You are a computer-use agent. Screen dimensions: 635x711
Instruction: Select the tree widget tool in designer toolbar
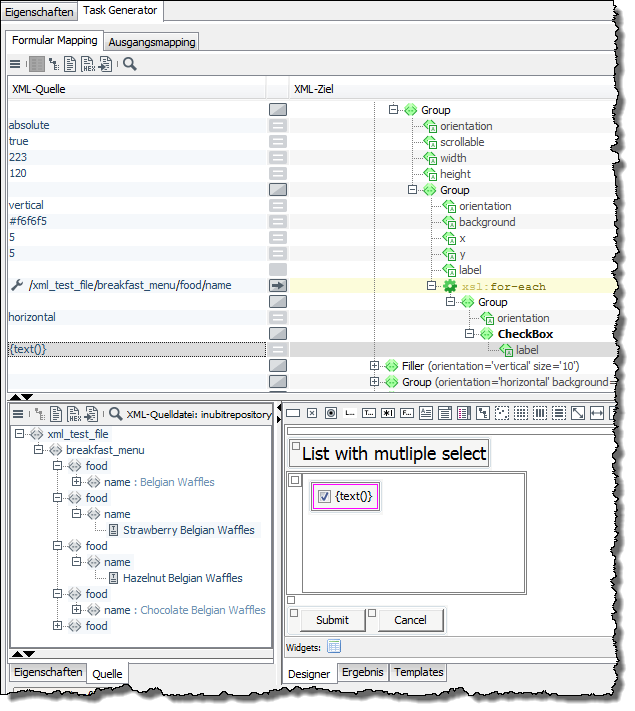(x=483, y=413)
